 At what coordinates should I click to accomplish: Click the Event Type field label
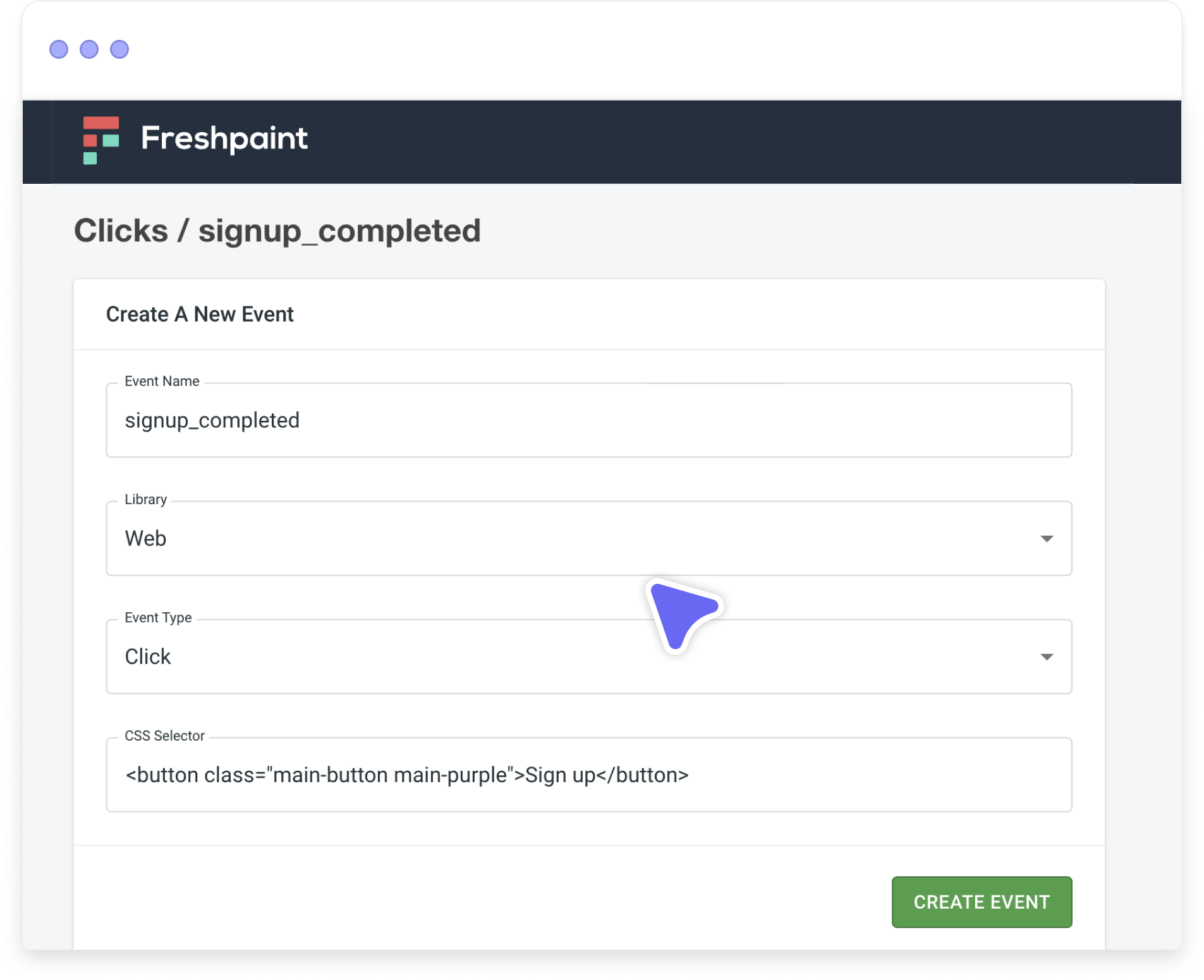[158, 617]
